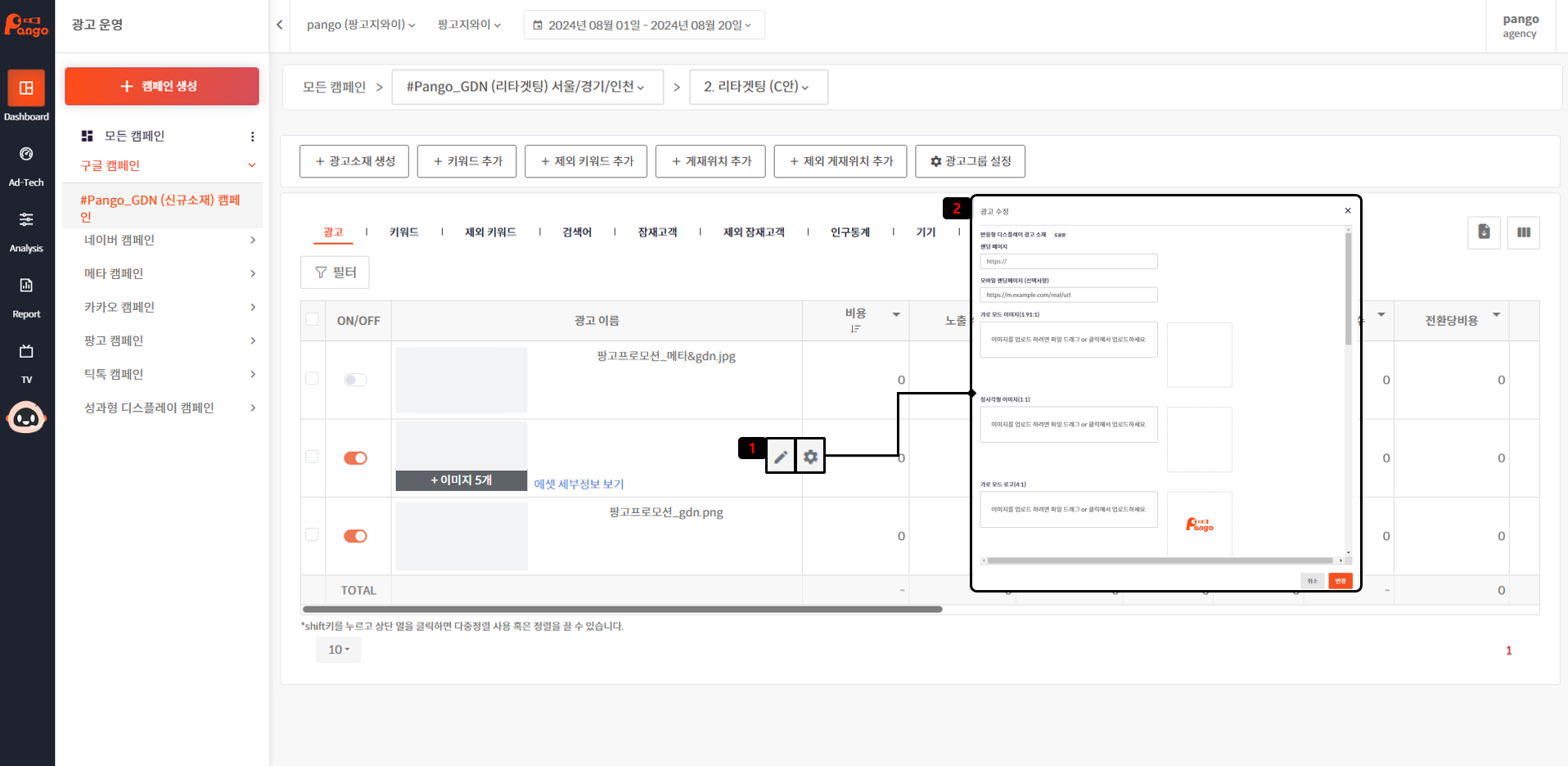Check the box for 팡고프로모션_gdn.png row
Screen dimensions: 1568x766
tap(312, 534)
